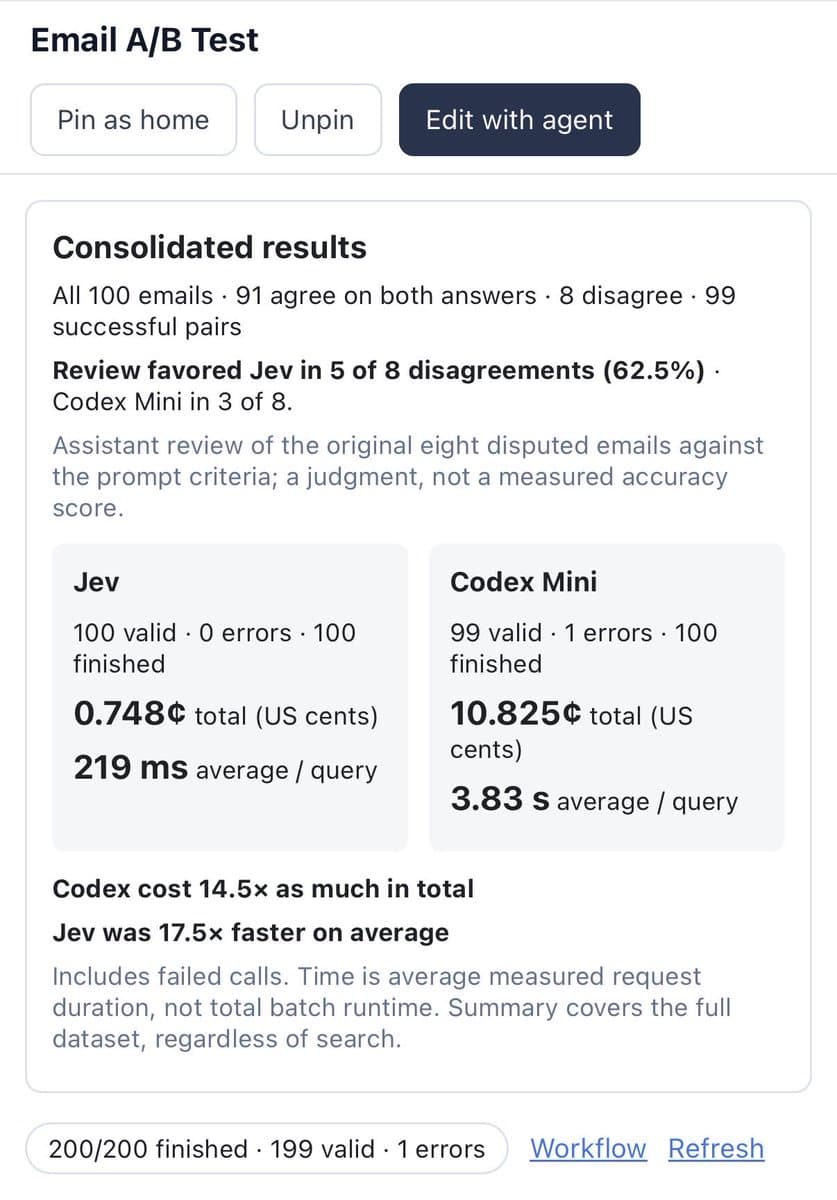Select the All 100 emails agreement summary
The width and height of the screenshot is (837, 1200).
394,311
